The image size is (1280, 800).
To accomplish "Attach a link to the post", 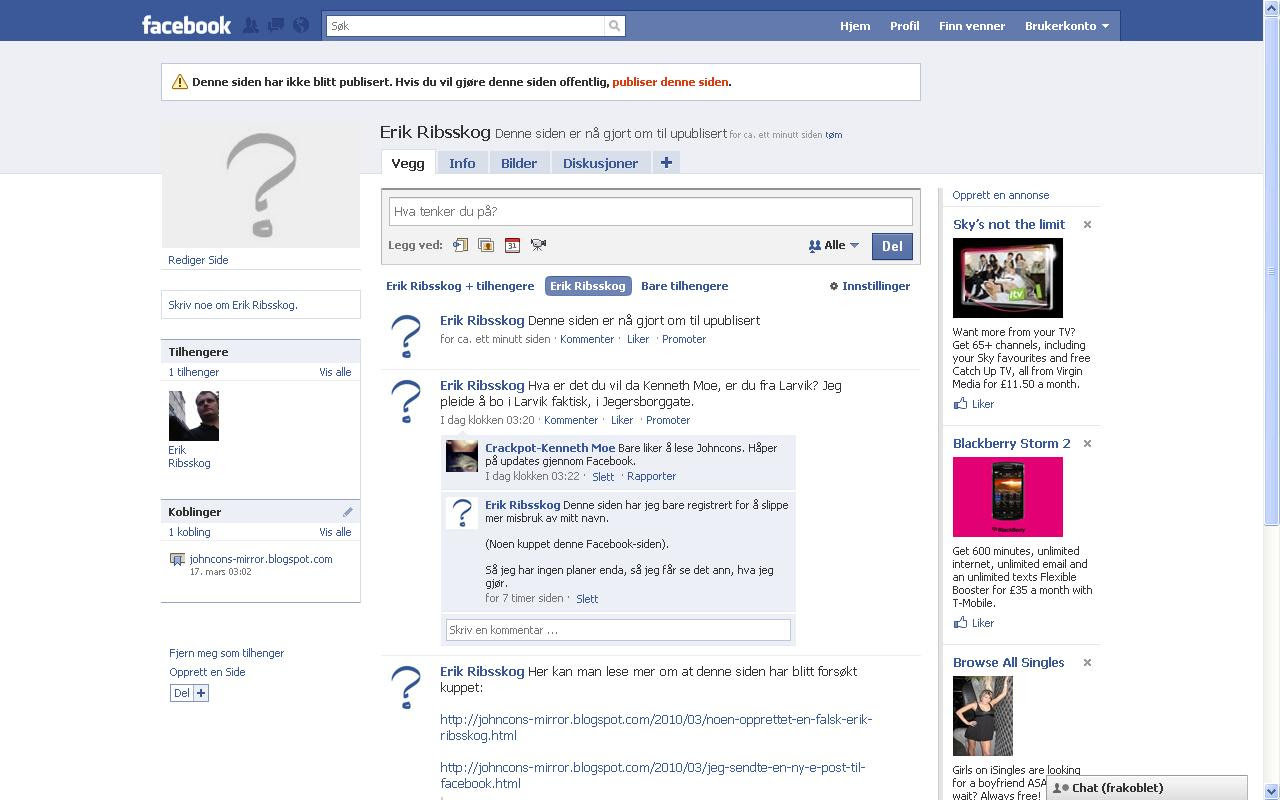I will 460,245.
